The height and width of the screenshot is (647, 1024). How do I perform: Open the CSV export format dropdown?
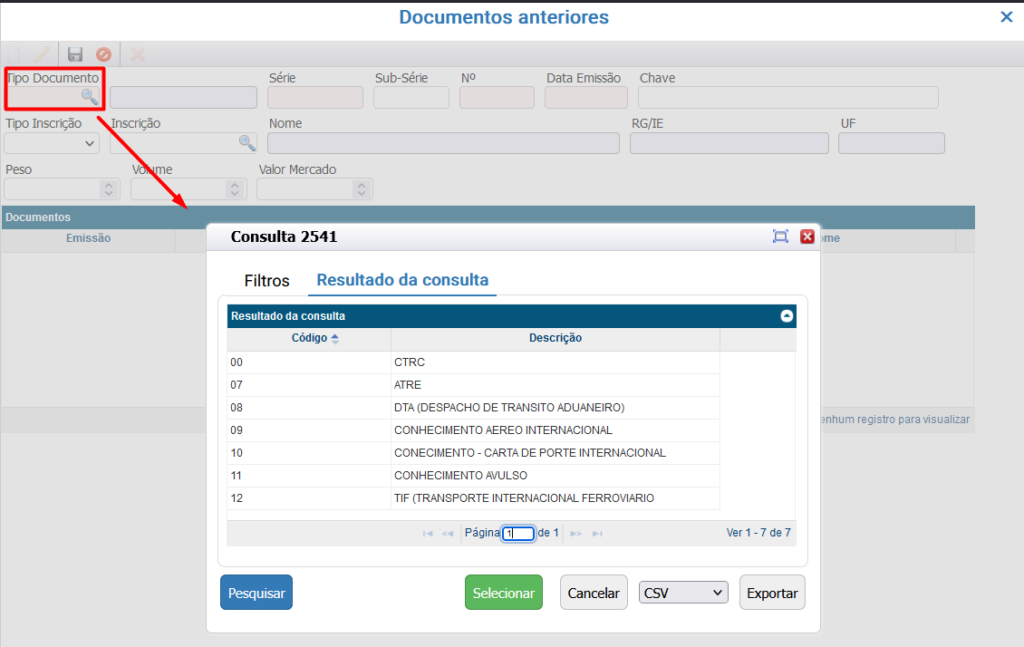[x=684, y=593]
